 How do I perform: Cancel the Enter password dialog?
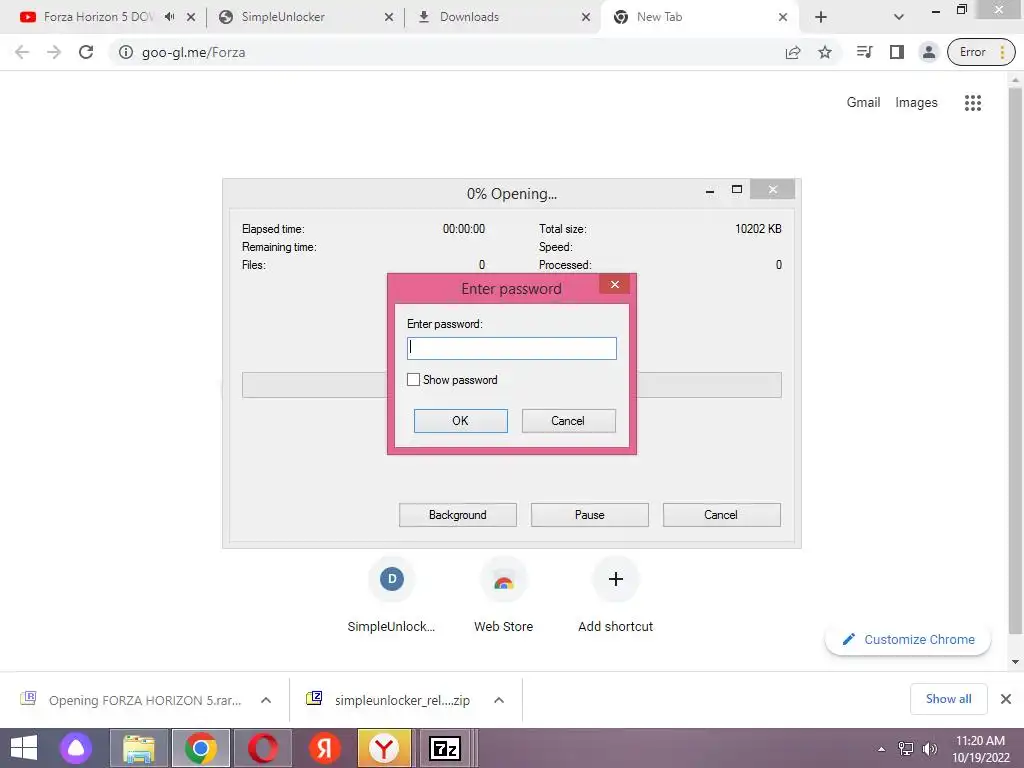point(568,421)
